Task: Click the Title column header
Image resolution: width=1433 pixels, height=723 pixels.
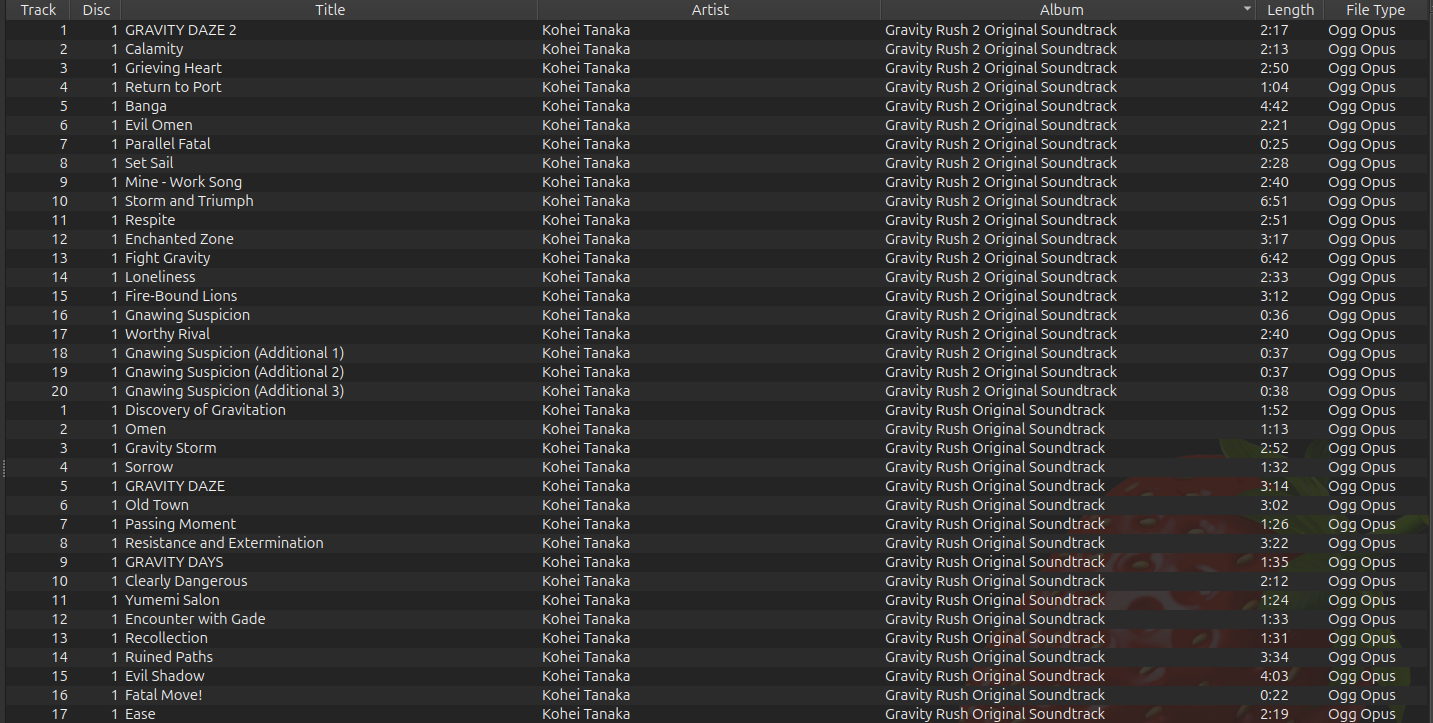Action: click(329, 10)
